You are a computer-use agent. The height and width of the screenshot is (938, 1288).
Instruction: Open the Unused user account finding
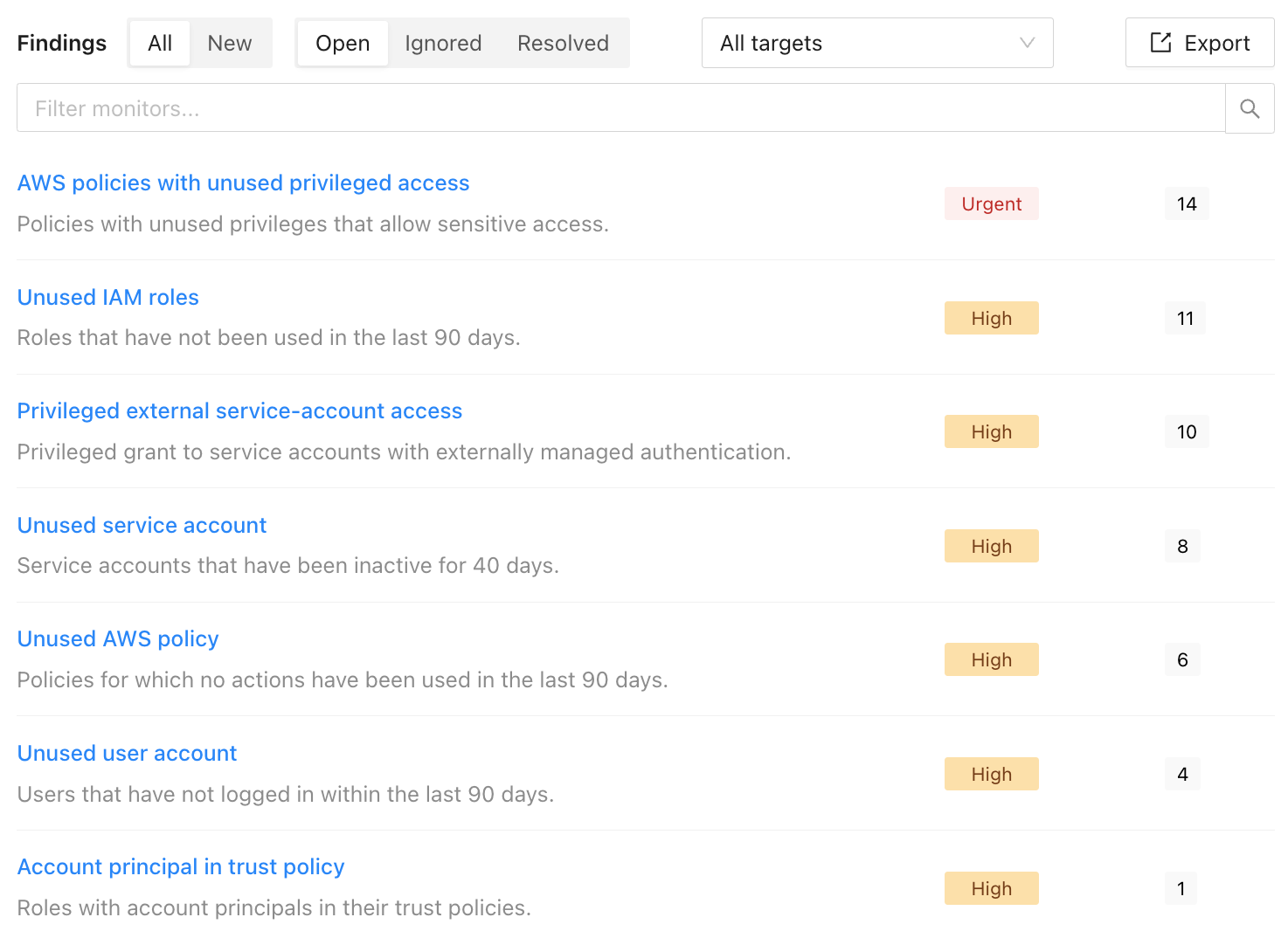[127, 753]
